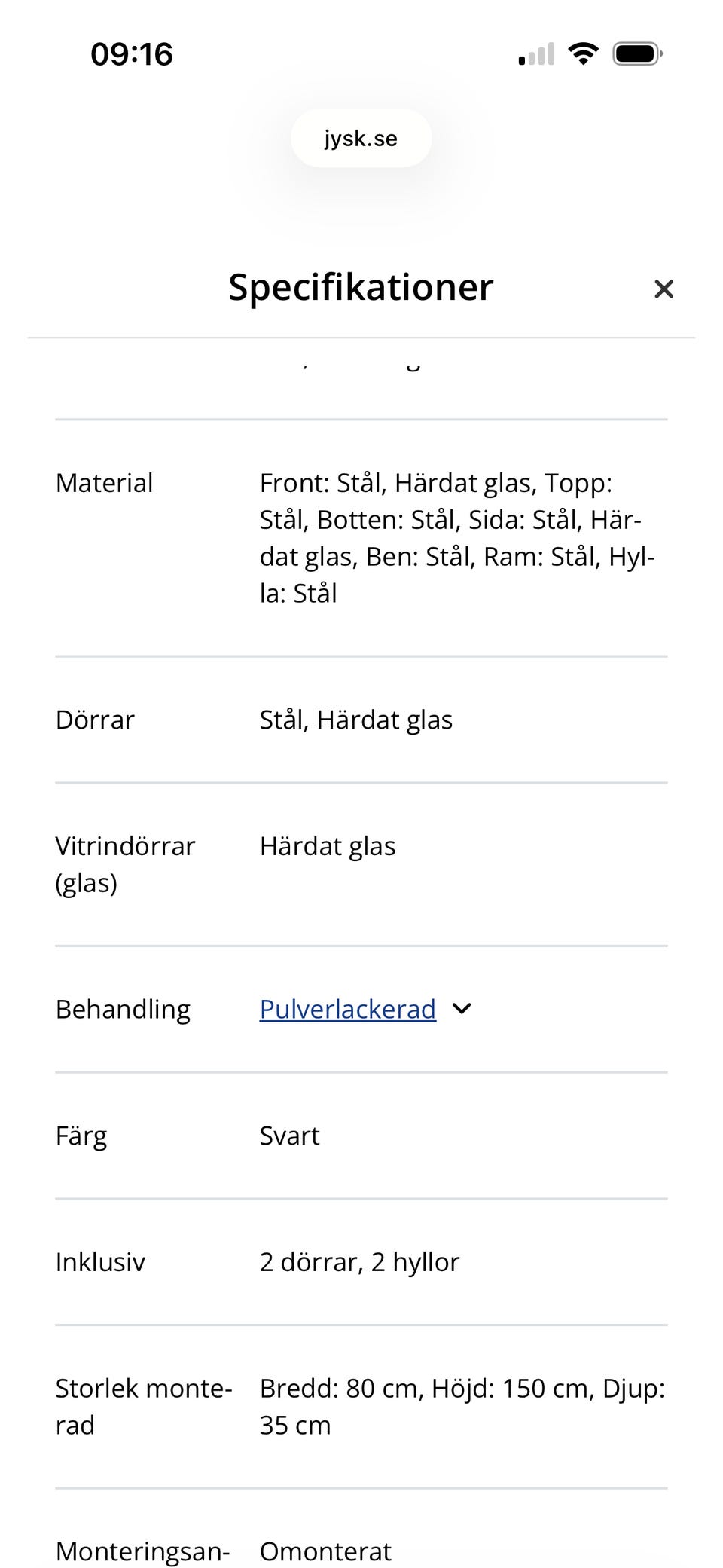The image size is (723, 1568).
Task: Click the Specifikationer heading
Action: click(361, 287)
